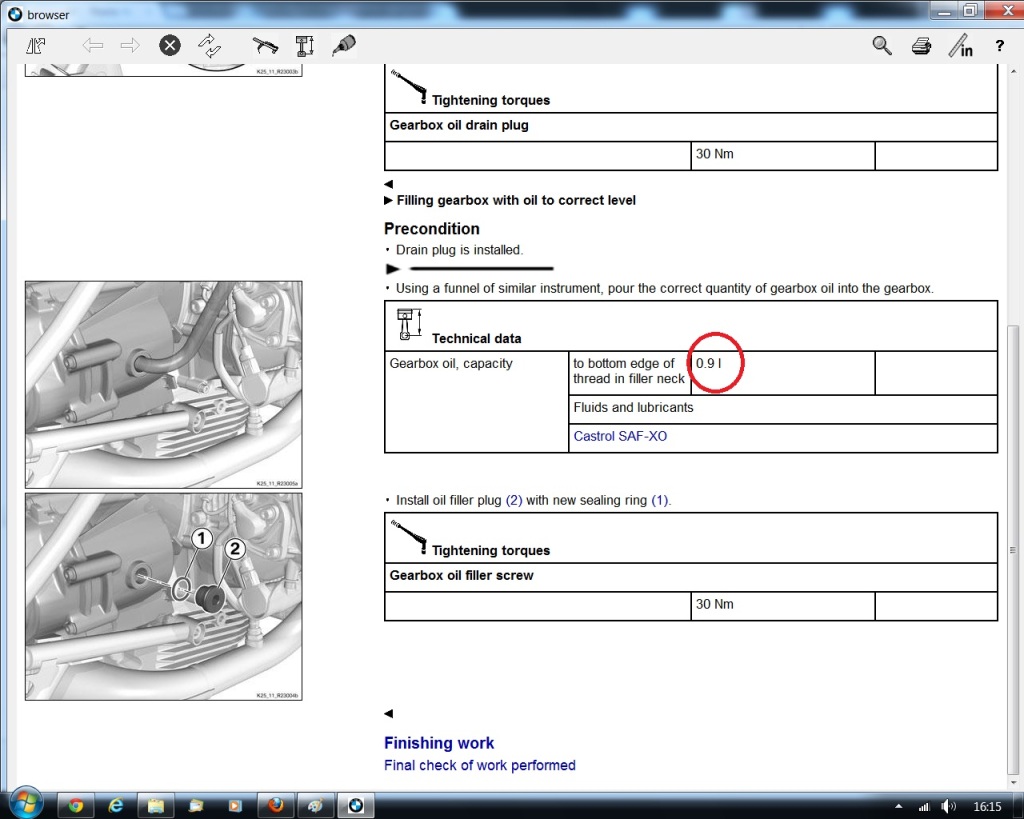Open the Castrol SAF-XO link
The width and height of the screenshot is (1024, 819).
pos(620,436)
